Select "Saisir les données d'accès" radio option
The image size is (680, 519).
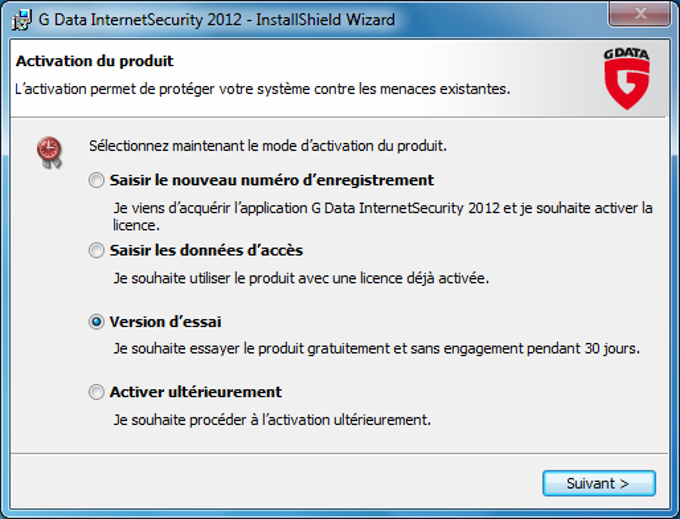tap(96, 251)
